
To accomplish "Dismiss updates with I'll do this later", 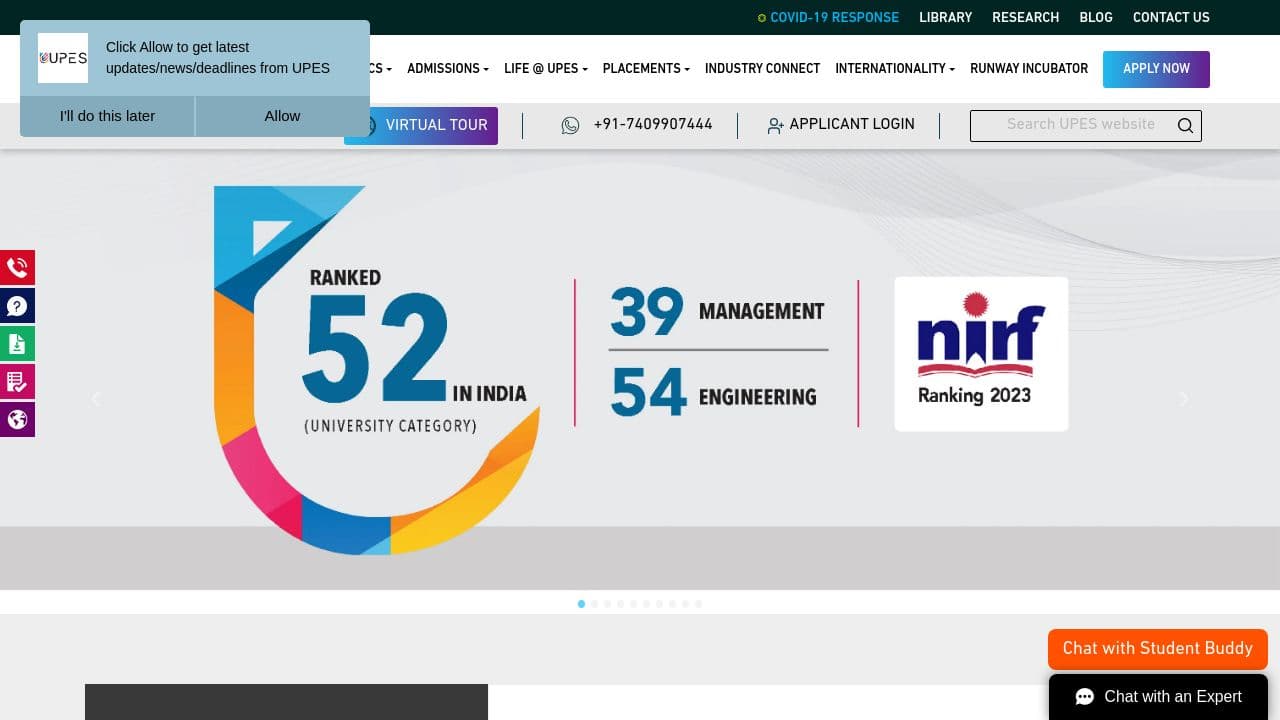I will 107,116.
